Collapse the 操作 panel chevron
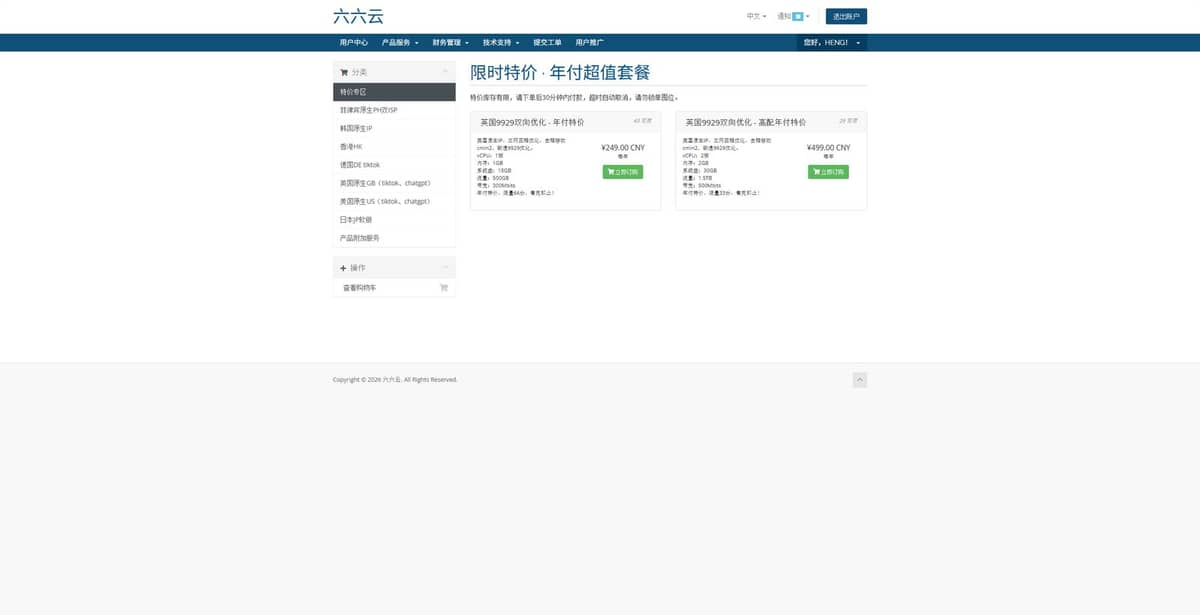 [x=445, y=268]
